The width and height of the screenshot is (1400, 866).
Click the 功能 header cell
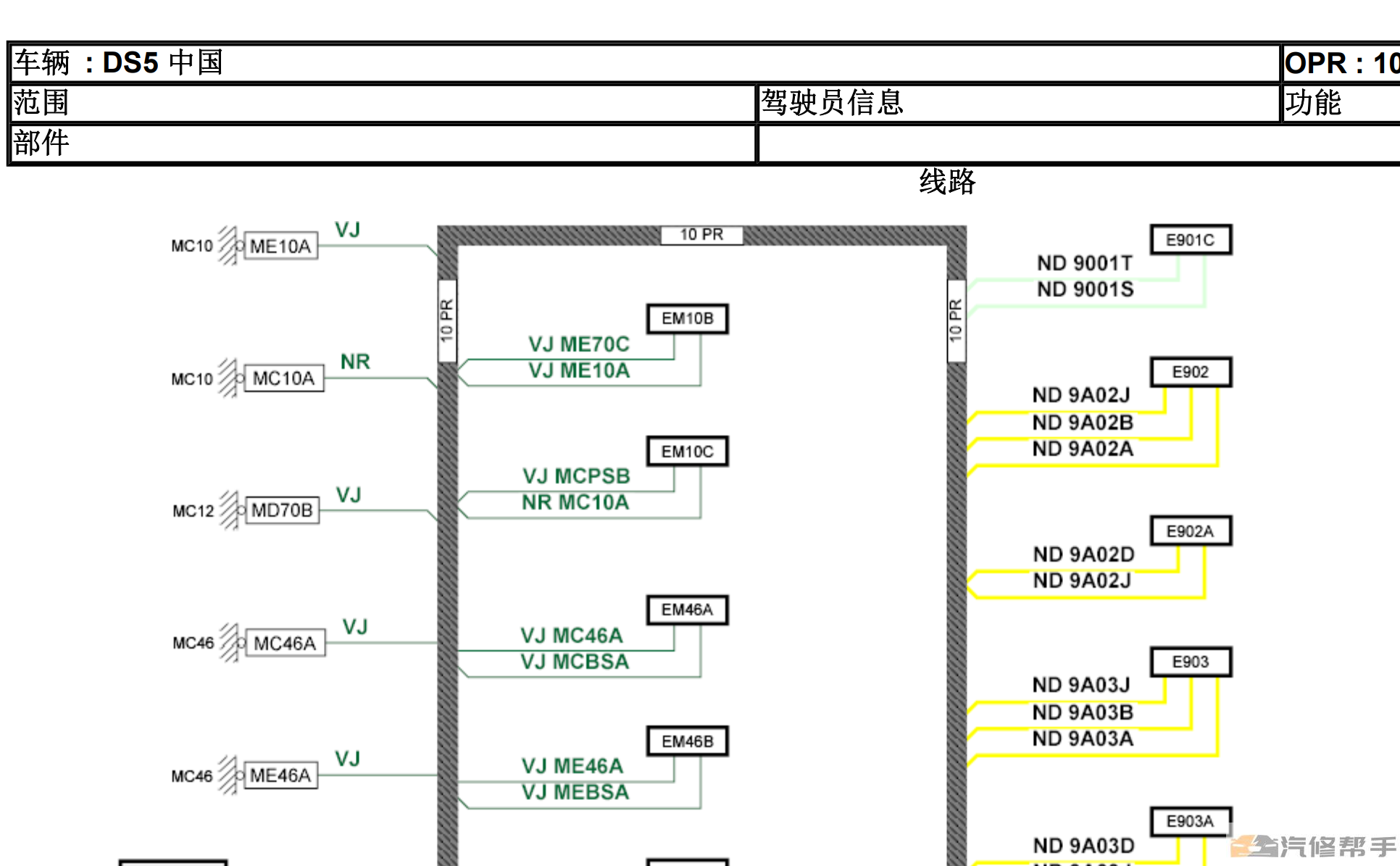[x=1341, y=103]
